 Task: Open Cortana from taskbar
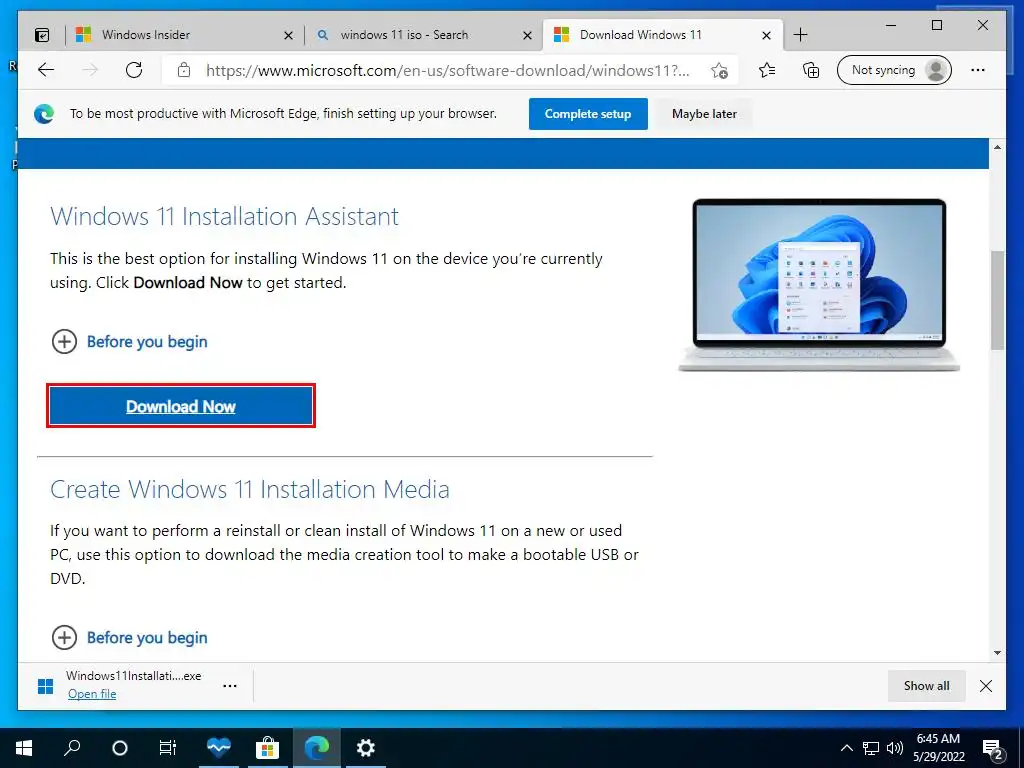(x=120, y=748)
